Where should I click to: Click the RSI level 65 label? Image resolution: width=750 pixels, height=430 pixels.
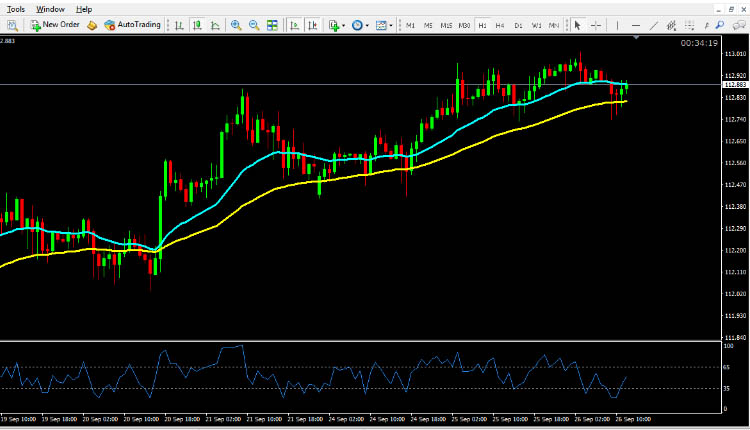(x=727, y=367)
